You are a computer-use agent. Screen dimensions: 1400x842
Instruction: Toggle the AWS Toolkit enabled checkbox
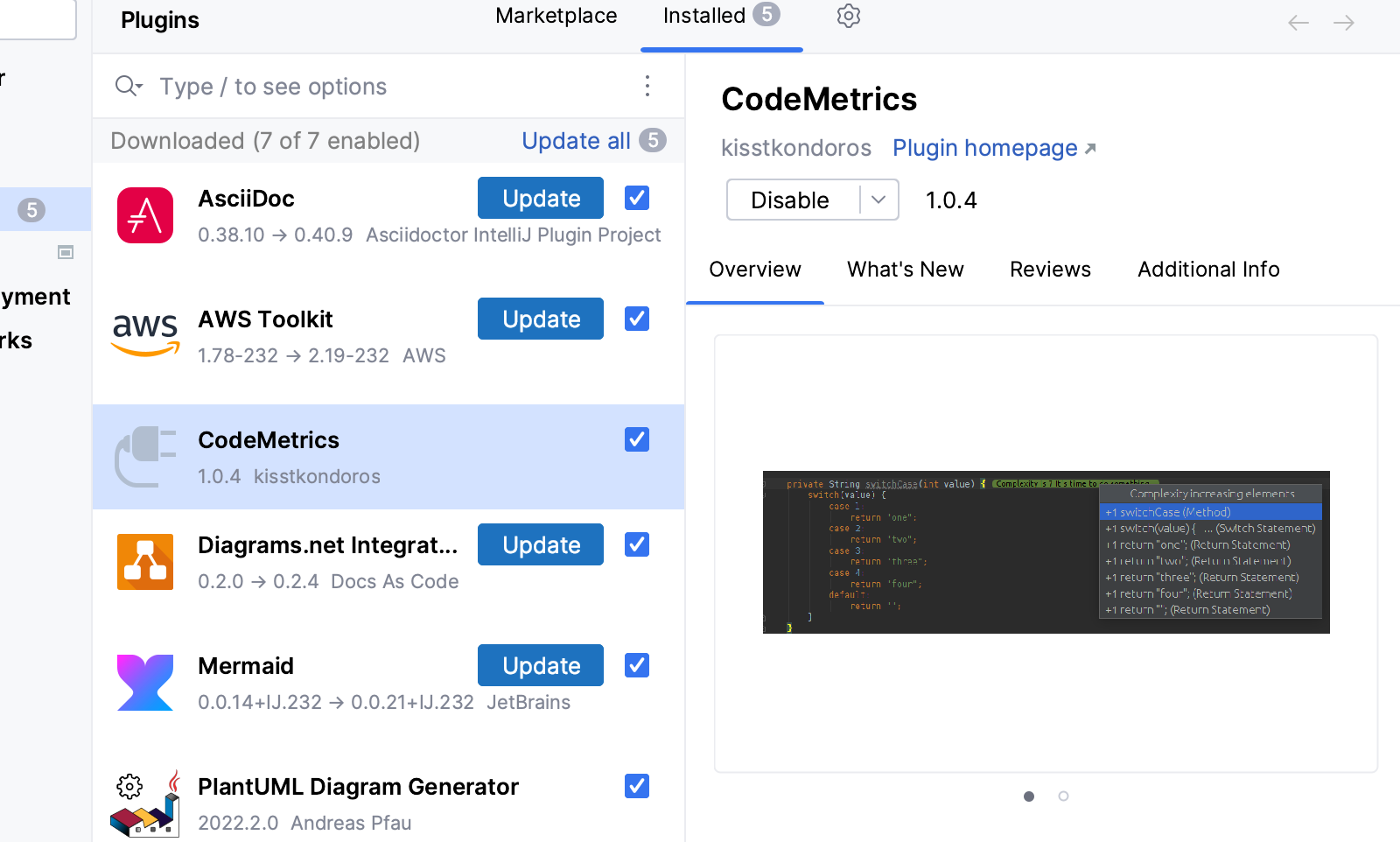pyautogui.click(x=637, y=319)
